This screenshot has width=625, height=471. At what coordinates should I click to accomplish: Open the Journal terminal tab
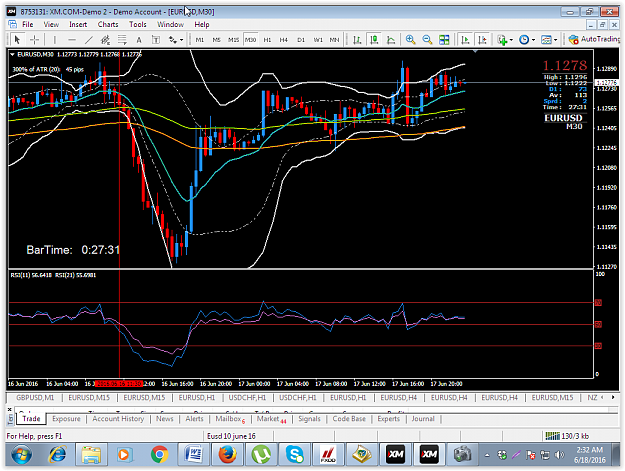pyautogui.click(x=423, y=419)
